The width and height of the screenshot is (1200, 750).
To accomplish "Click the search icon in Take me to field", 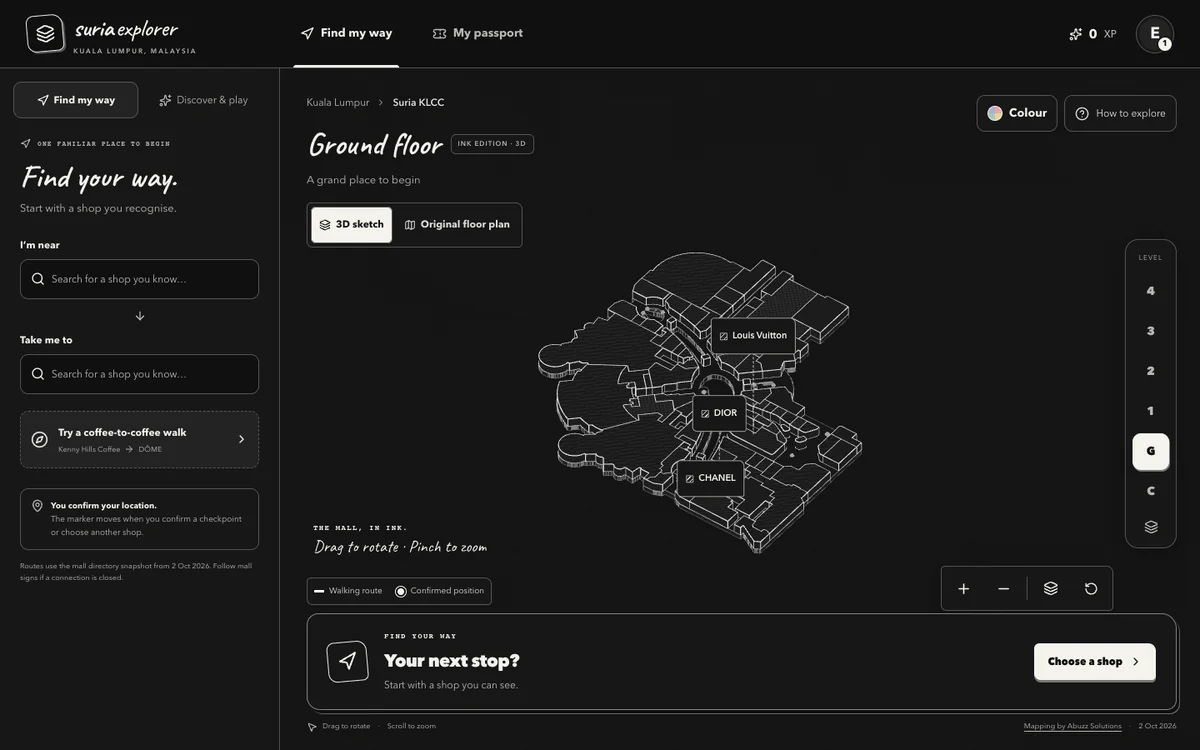I will point(38,374).
